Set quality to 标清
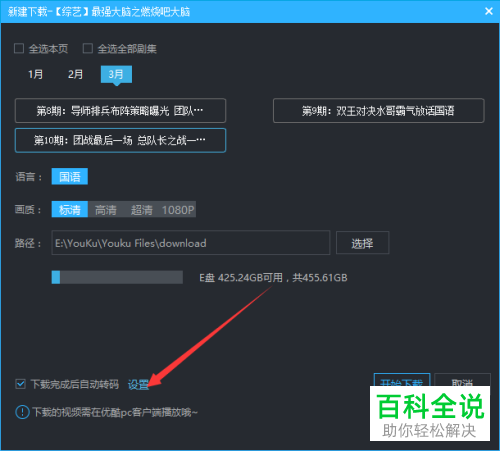Image resolution: width=500 pixels, height=451 pixels. (x=70, y=210)
